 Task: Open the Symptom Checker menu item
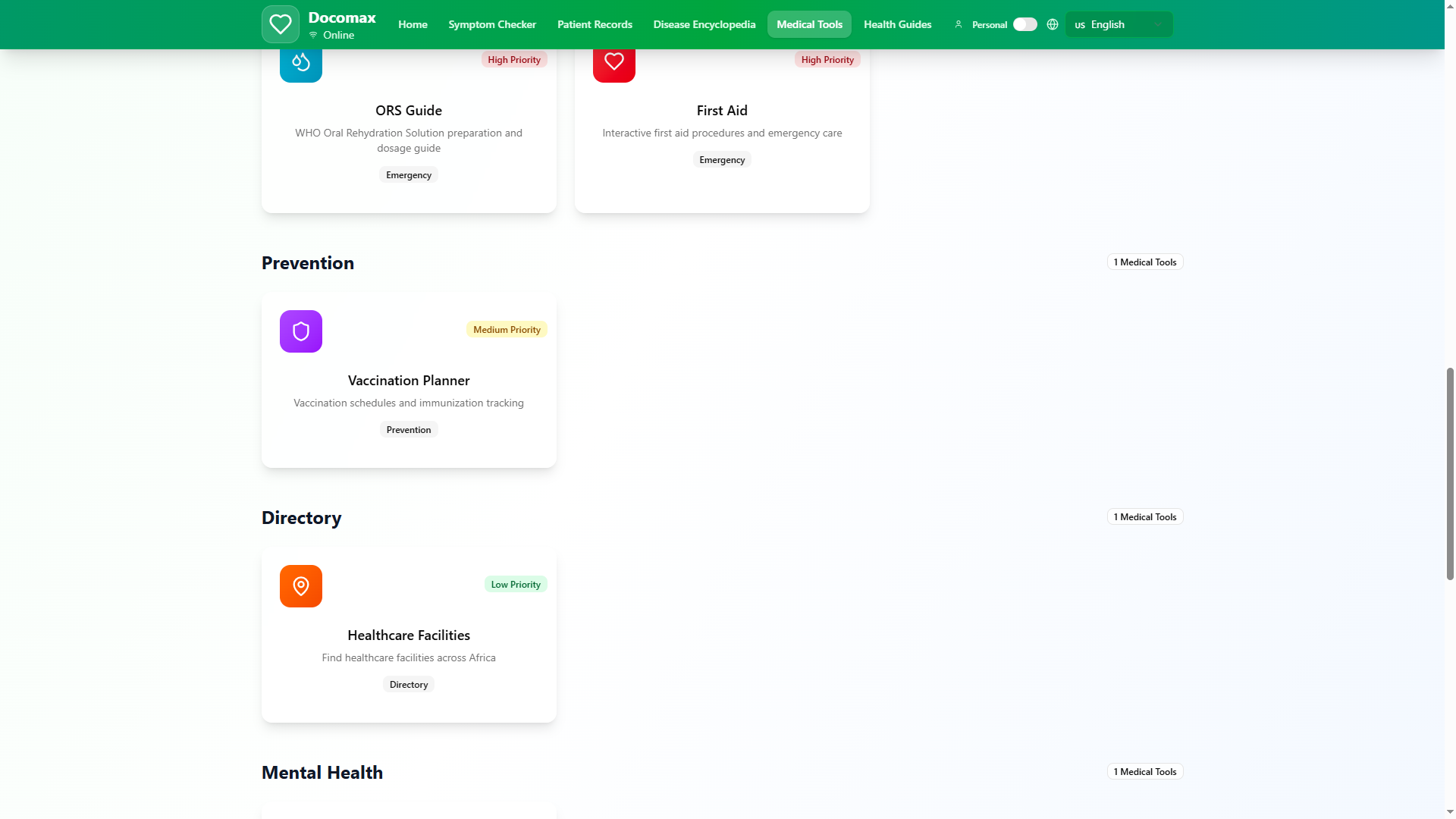(x=491, y=24)
